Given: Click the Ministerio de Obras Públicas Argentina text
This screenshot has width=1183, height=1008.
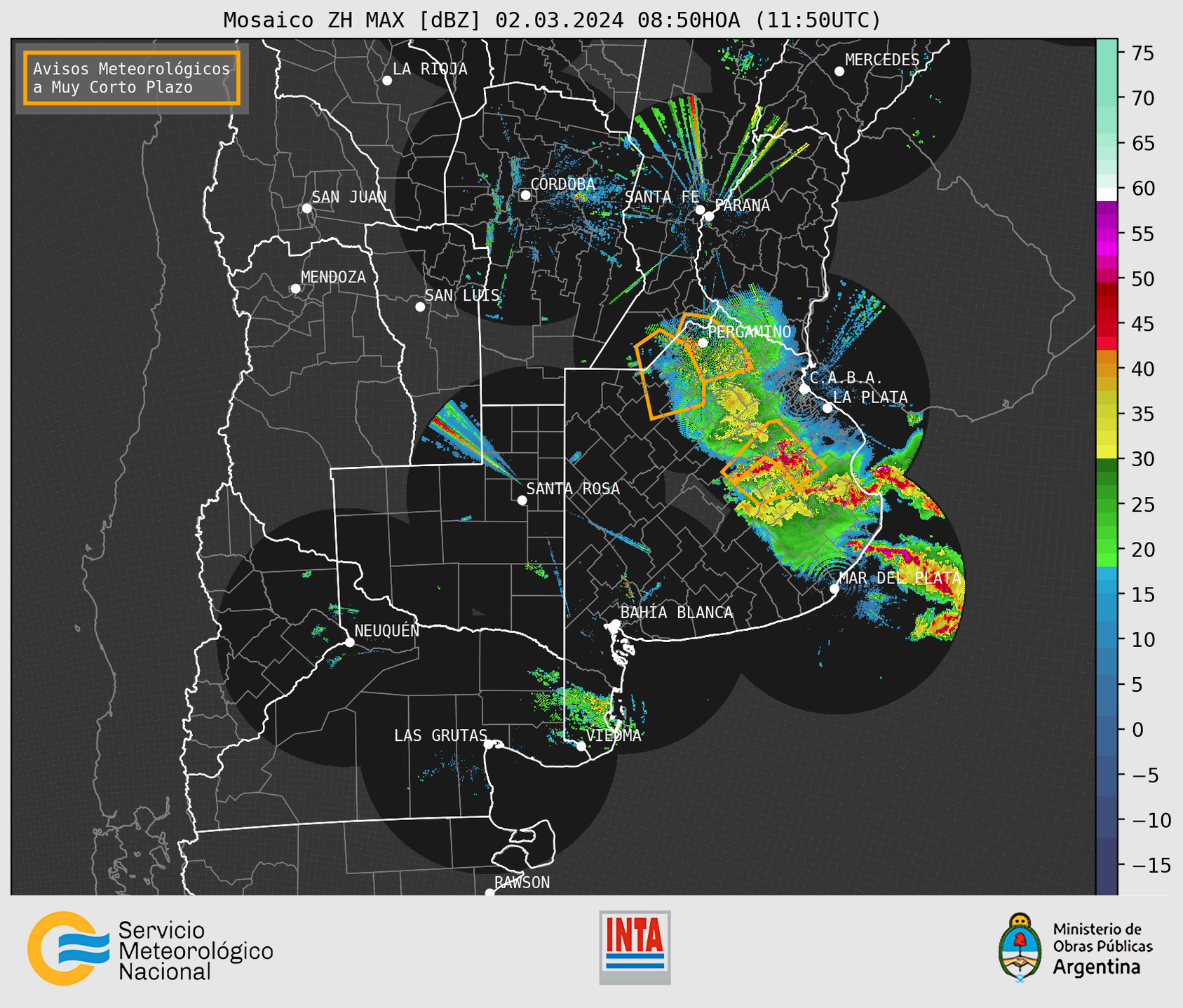Looking at the screenshot, I should point(1102,948).
